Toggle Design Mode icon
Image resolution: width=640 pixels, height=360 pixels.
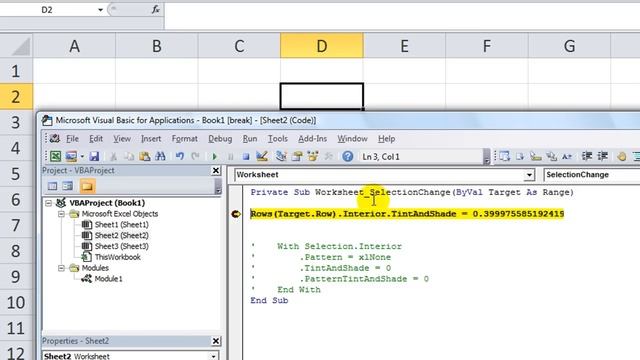(262, 156)
